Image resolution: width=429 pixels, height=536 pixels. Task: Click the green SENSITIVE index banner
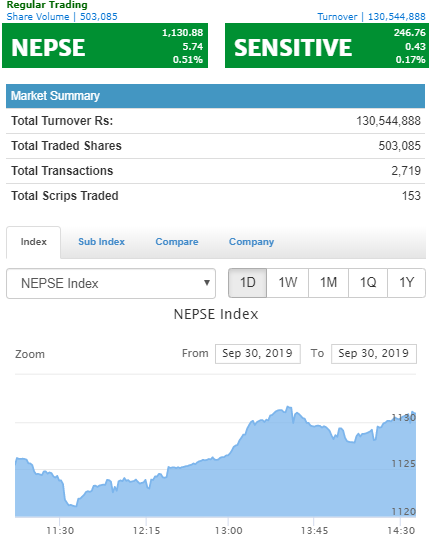coord(327,45)
